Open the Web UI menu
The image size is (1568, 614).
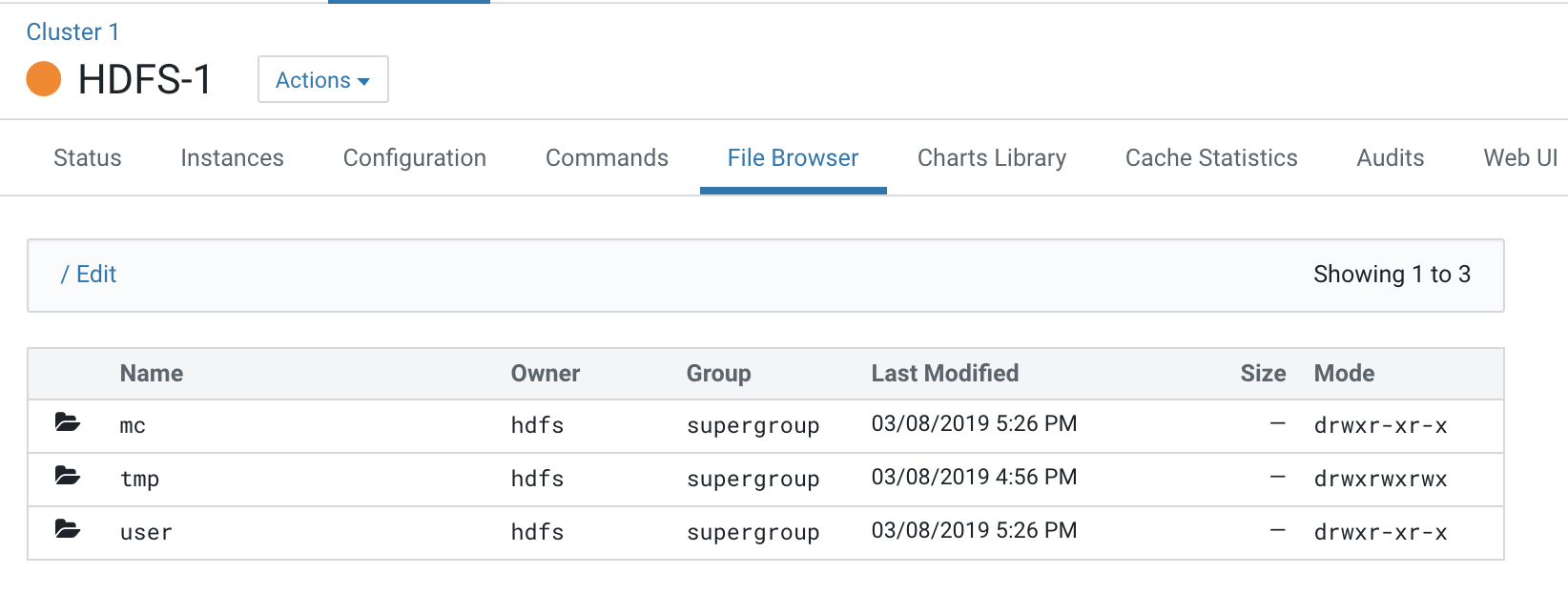(x=1520, y=158)
